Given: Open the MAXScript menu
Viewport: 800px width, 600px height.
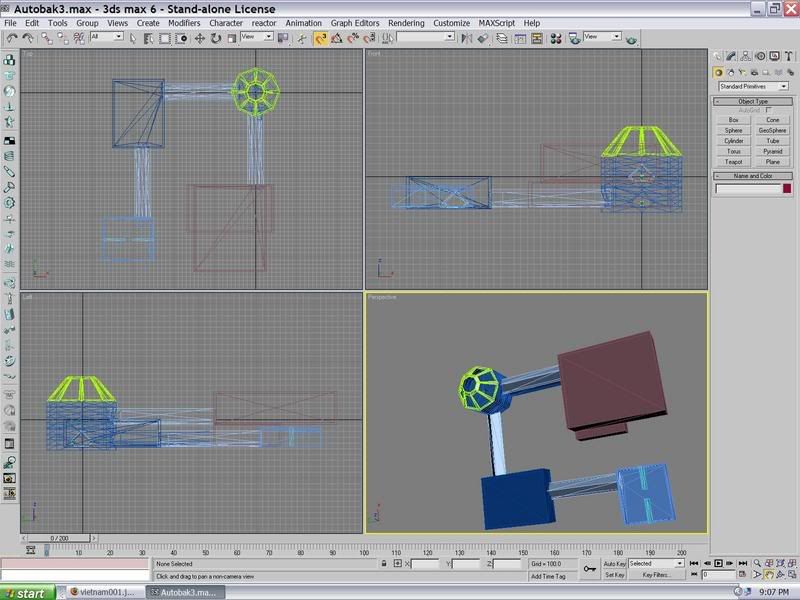Looking at the screenshot, I should (496, 23).
